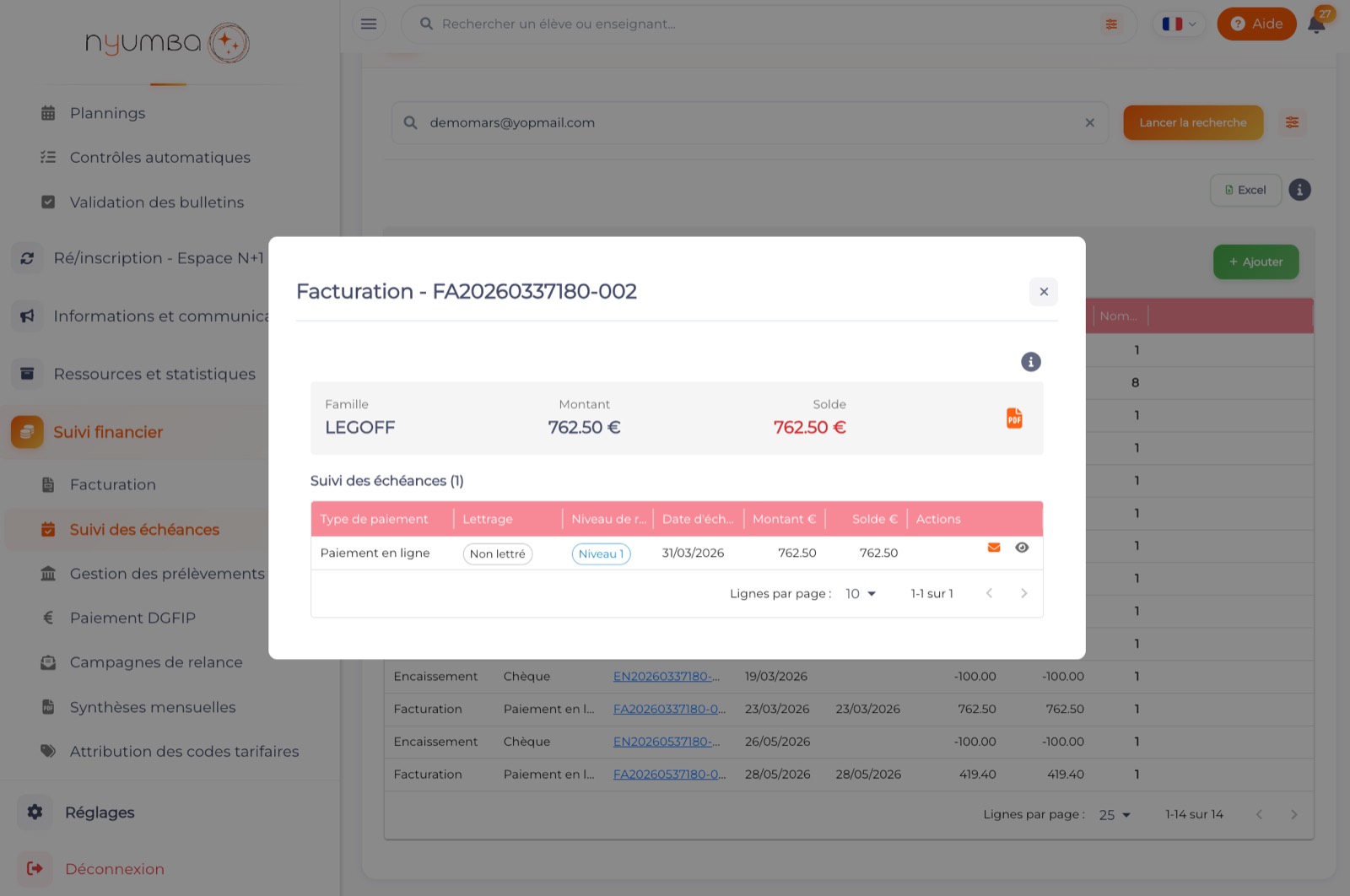Open Synthèses mensuelles item

coord(153,708)
